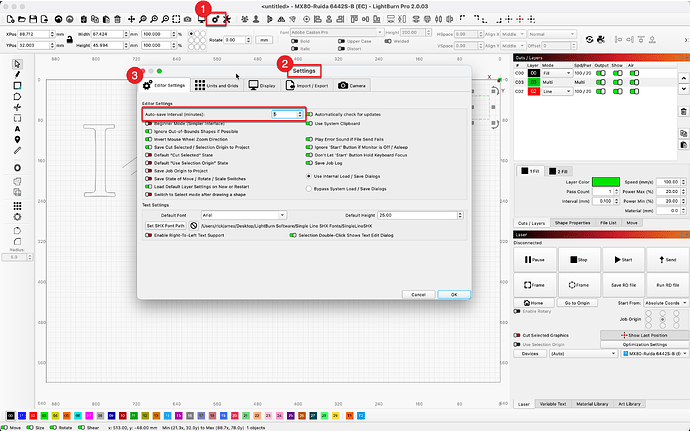Switch to the Material Library tab
Viewport: 690px width, 431px height.
[x=592, y=404]
